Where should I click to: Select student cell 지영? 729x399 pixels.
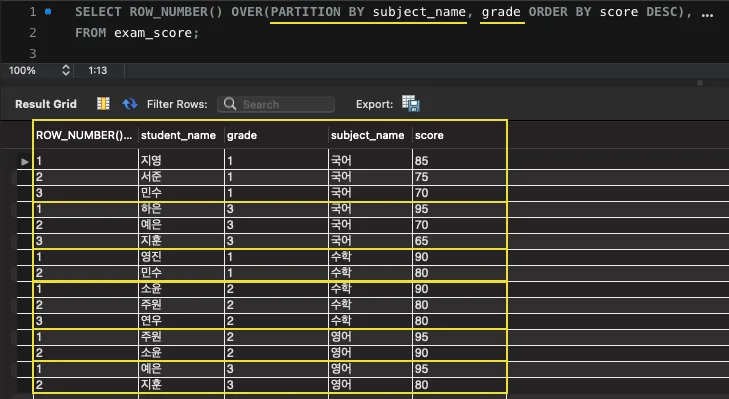click(181, 161)
